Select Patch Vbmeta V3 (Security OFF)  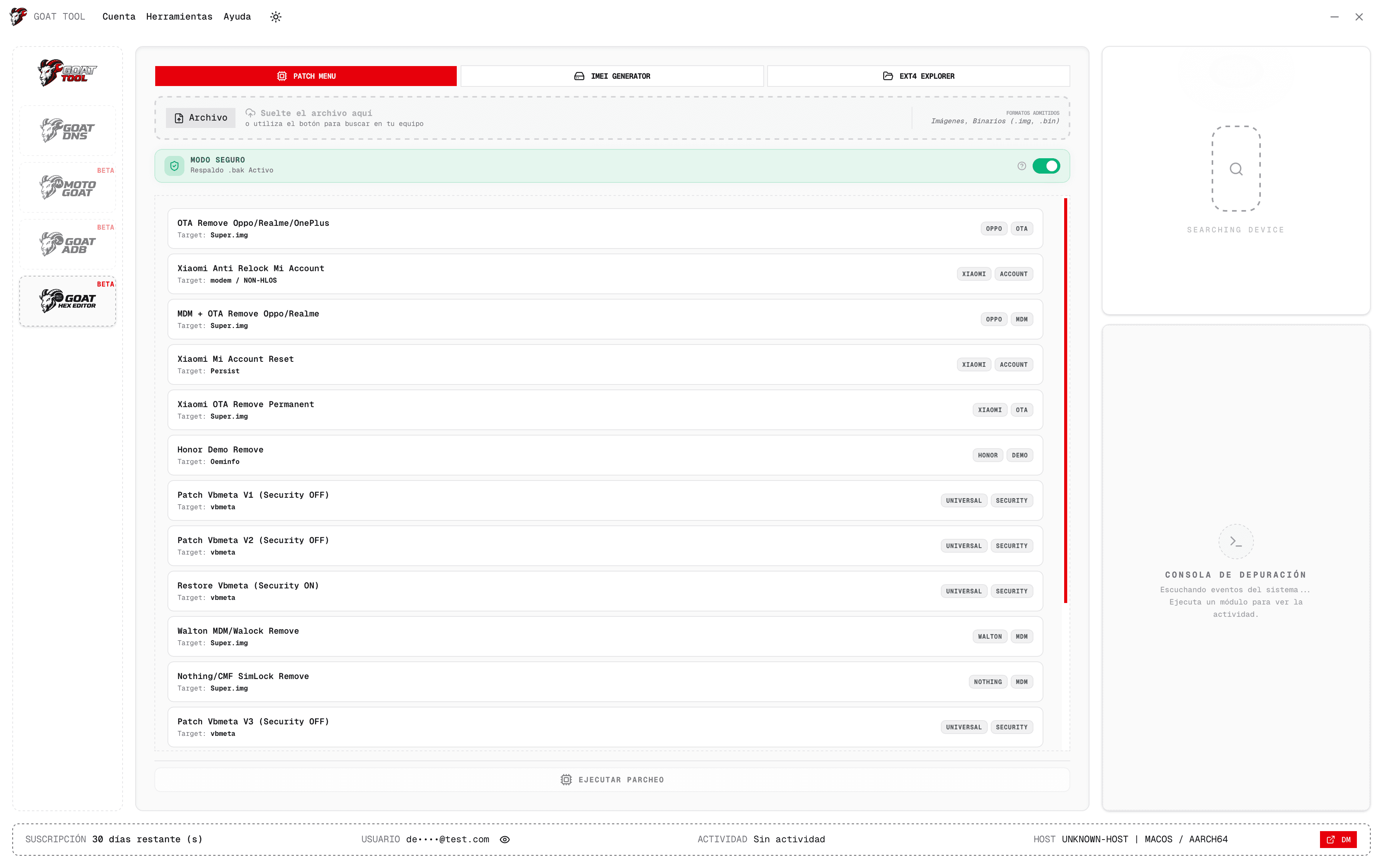[605, 727]
